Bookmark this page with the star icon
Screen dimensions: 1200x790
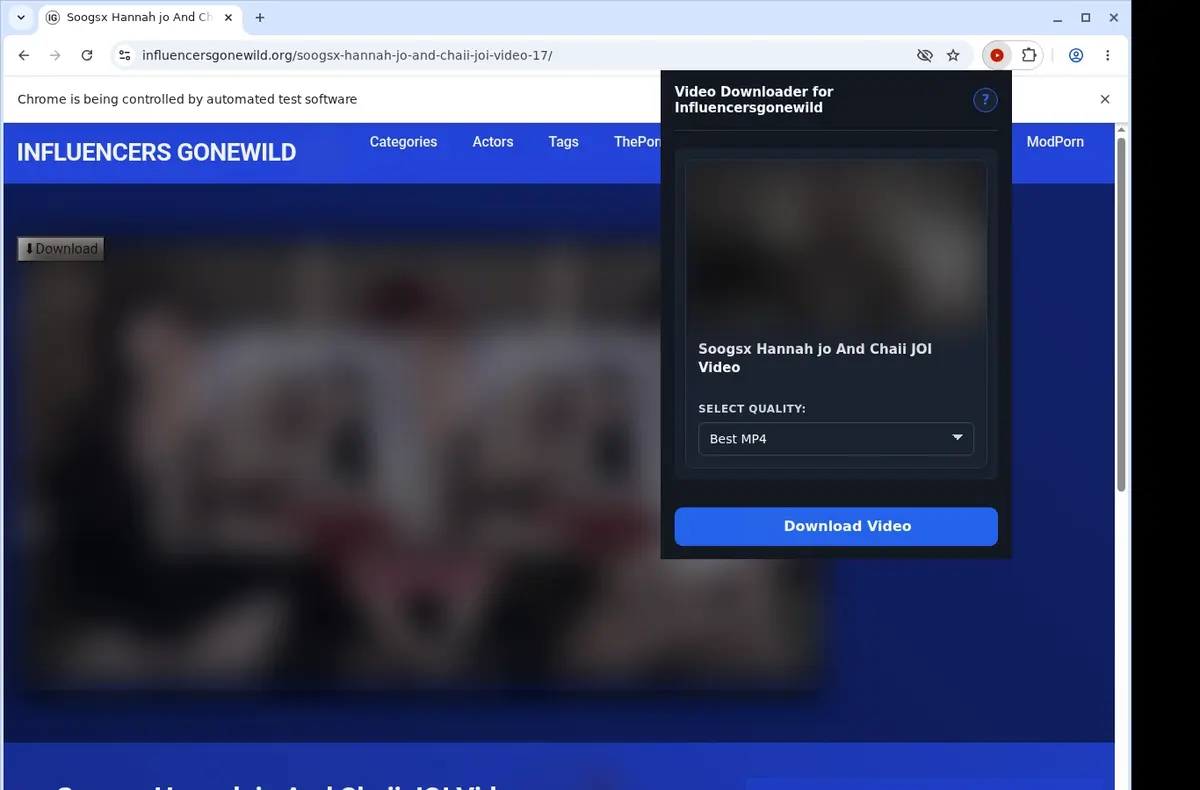pyautogui.click(x=953, y=56)
